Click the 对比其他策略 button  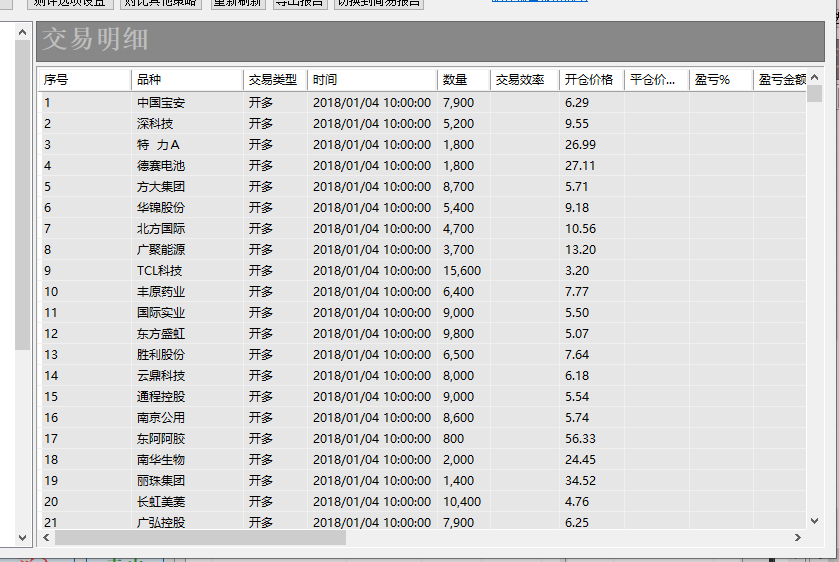(160, 3)
